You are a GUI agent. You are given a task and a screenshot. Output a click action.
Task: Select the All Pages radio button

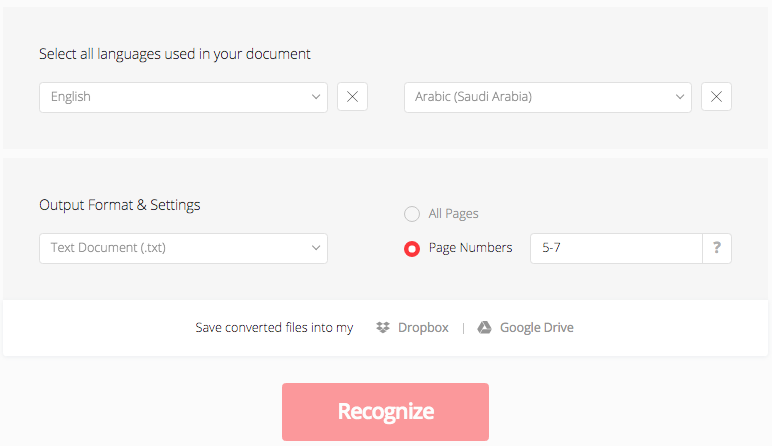tap(411, 214)
